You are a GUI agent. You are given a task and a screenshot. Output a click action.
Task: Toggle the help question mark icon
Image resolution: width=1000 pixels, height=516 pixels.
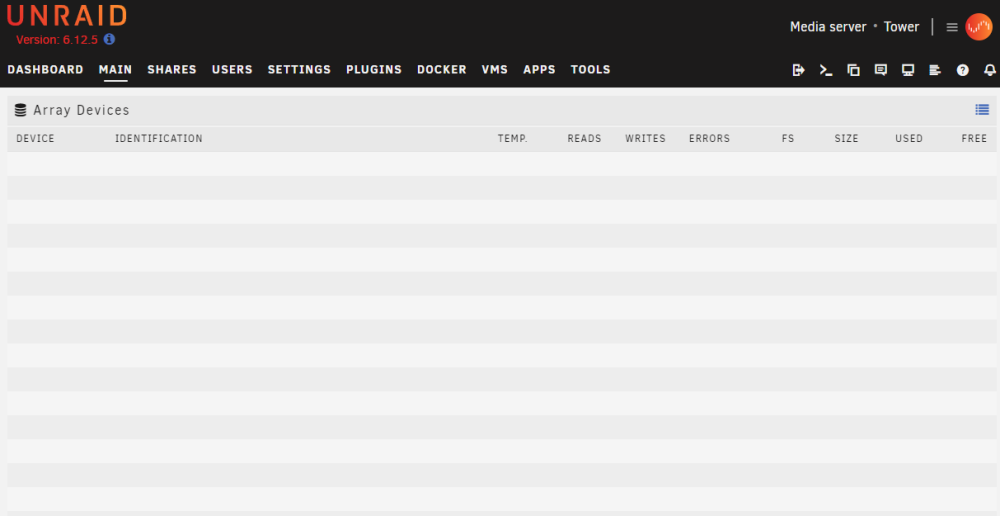click(x=962, y=70)
